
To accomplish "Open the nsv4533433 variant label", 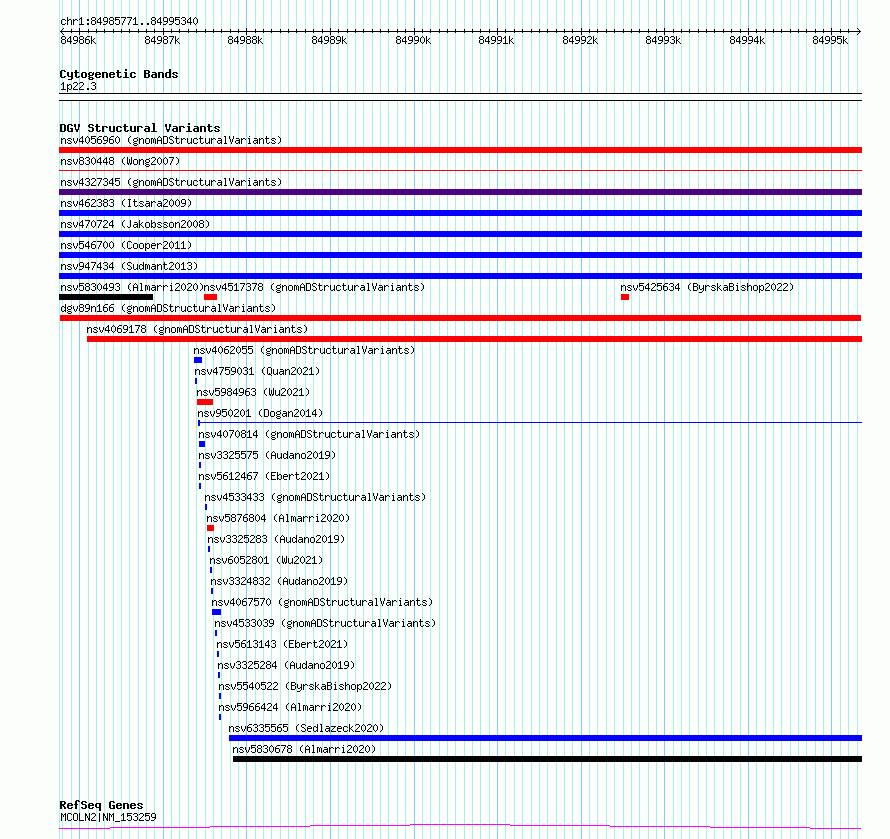I will point(315,497).
